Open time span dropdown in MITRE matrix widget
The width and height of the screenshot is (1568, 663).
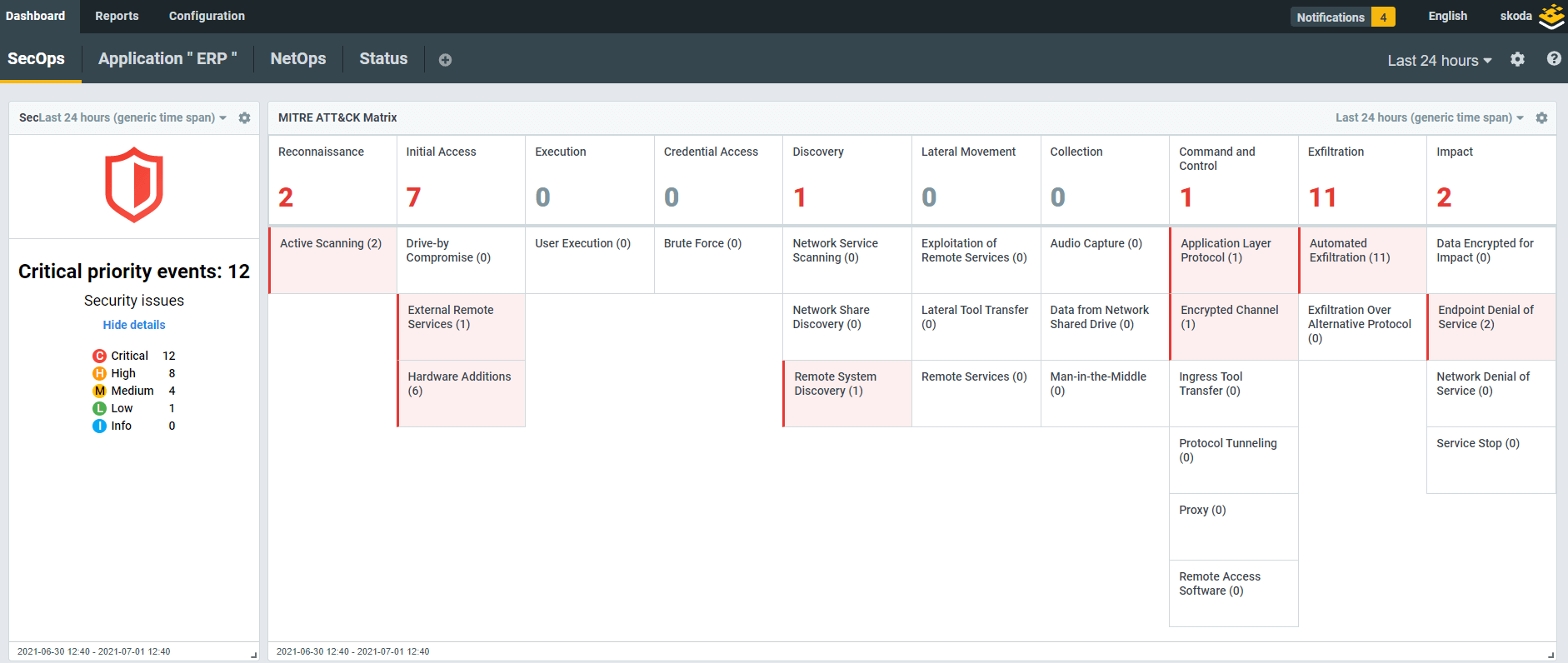pyautogui.click(x=1429, y=118)
